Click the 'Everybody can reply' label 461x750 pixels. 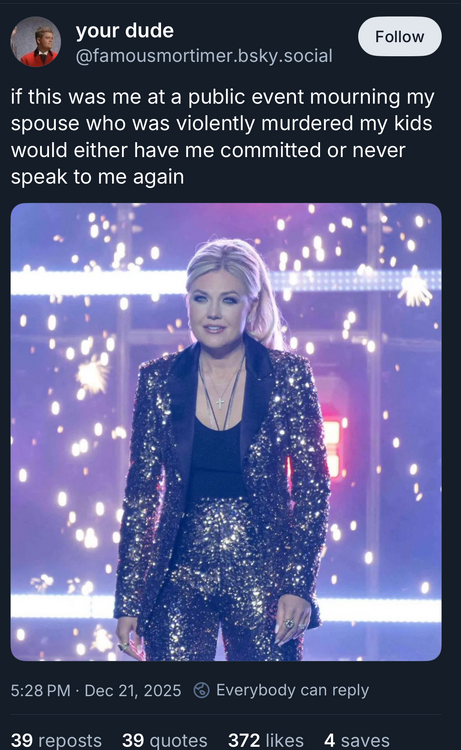pos(292,690)
